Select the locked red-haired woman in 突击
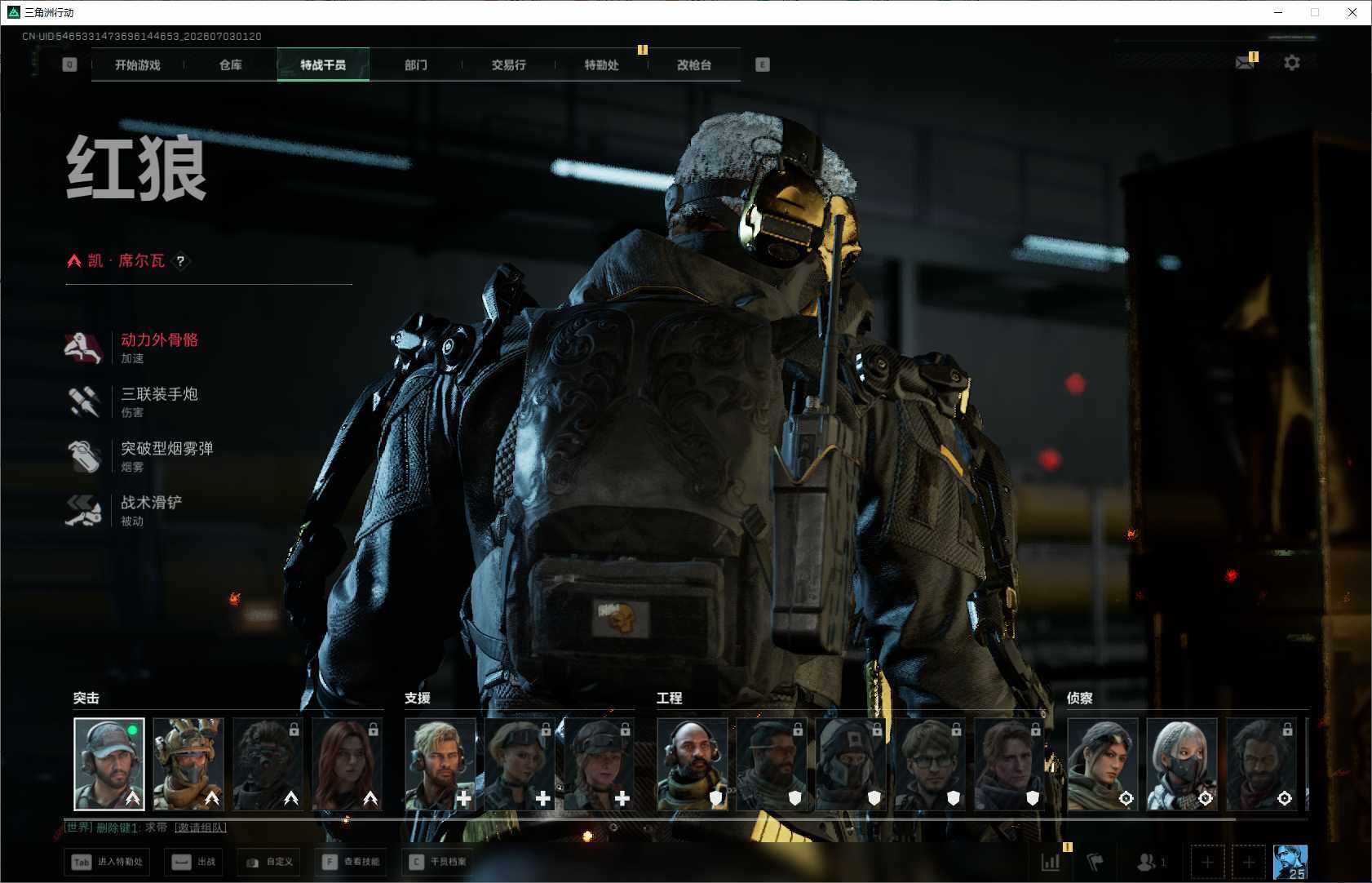The width and height of the screenshot is (1372, 883). coord(347,764)
